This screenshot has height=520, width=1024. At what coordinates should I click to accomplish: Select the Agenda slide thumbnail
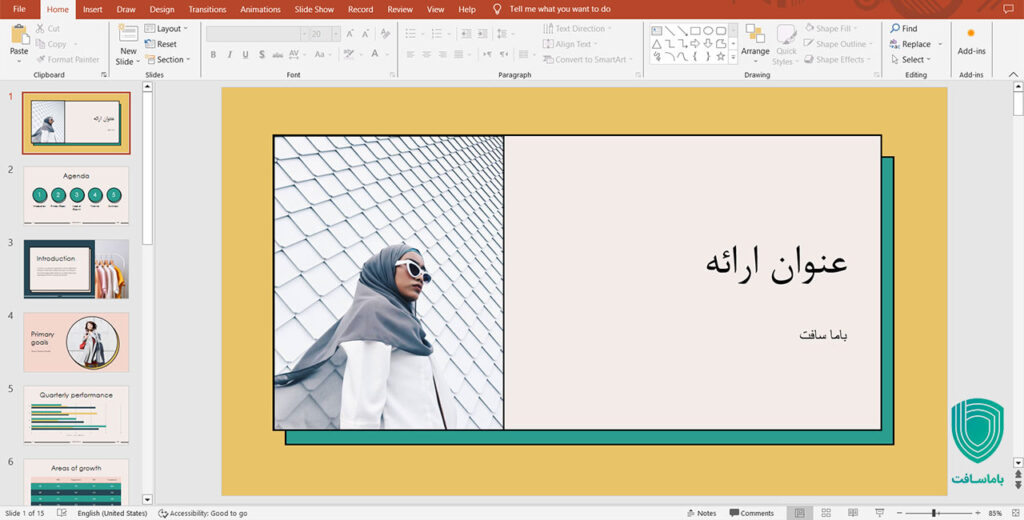click(x=76, y=196)
